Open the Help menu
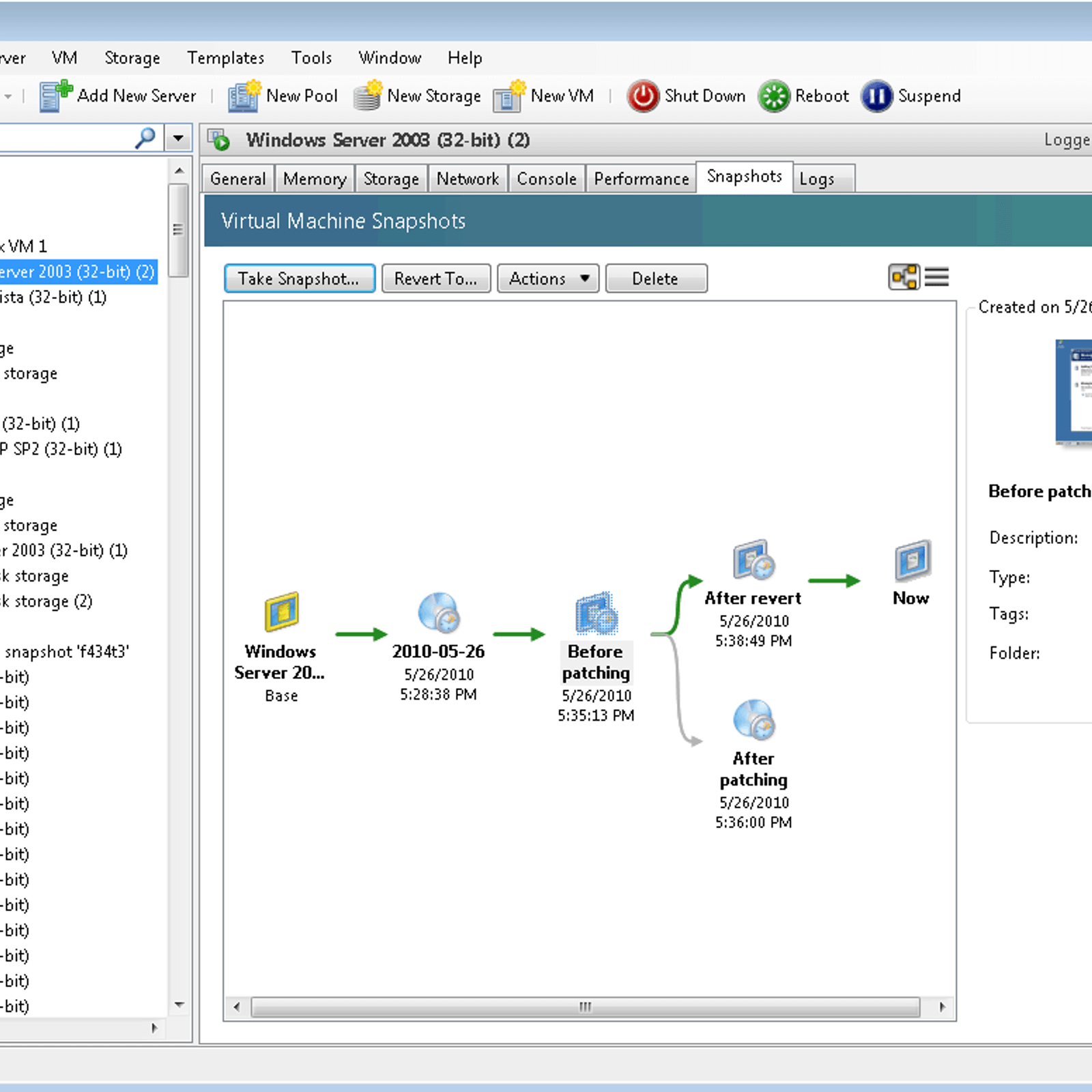Image resolution: width=1092 pixels, height=1092 pixels. [465, 58]
